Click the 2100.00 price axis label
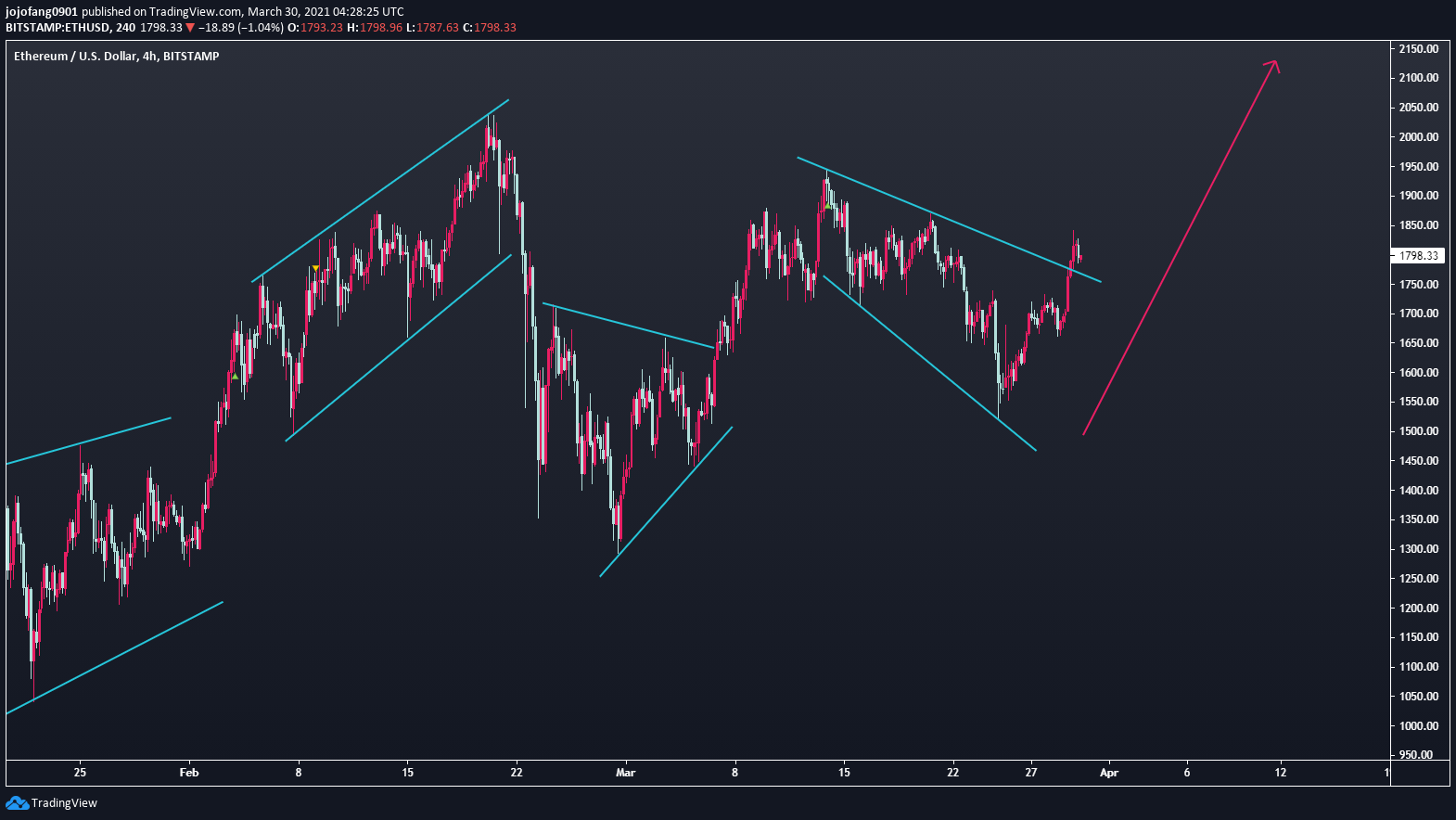The width and height of the screenshot is (1456, 820). click(x=1419, y=78)
